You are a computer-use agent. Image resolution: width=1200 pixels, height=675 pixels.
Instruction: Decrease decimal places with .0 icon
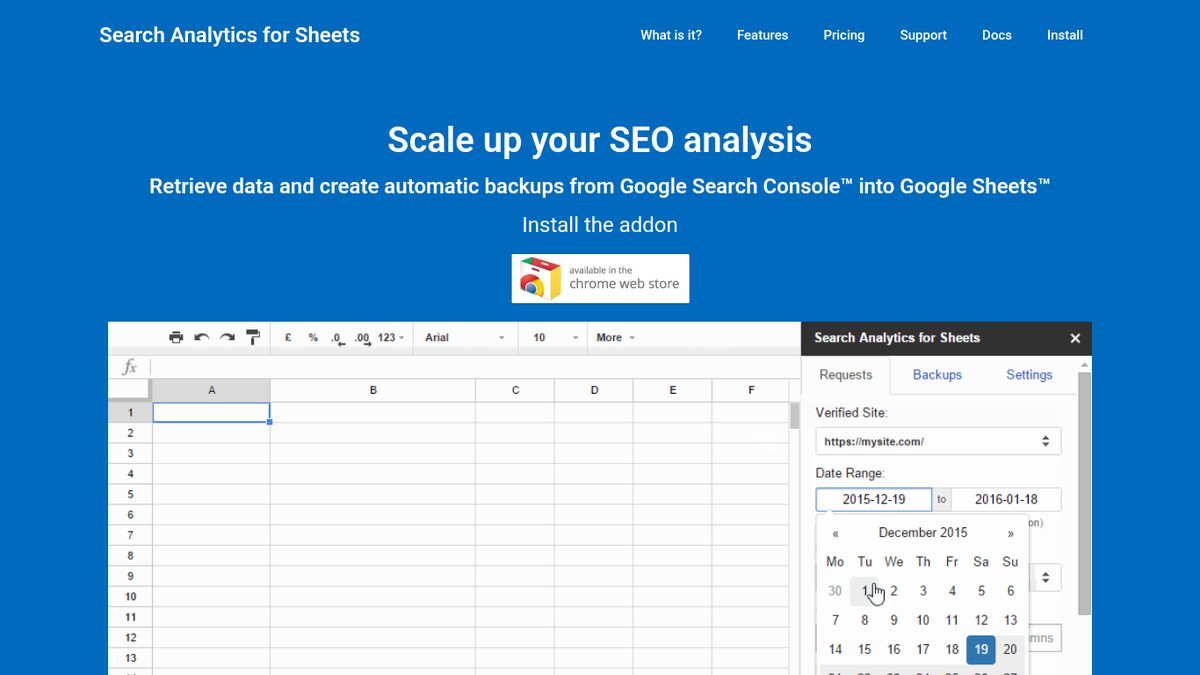[x=337, y=339]
